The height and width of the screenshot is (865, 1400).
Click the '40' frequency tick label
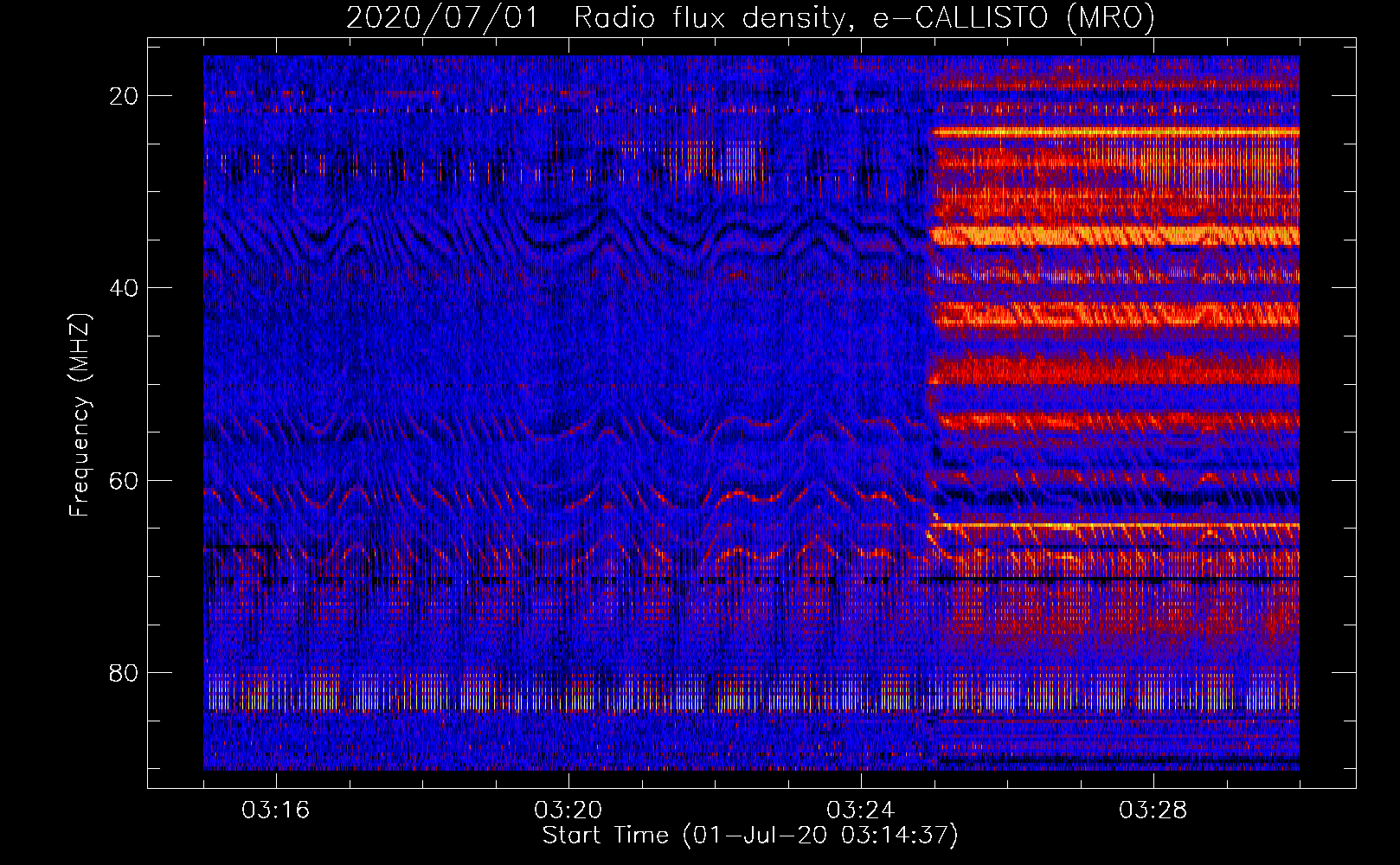pos(124,288)
